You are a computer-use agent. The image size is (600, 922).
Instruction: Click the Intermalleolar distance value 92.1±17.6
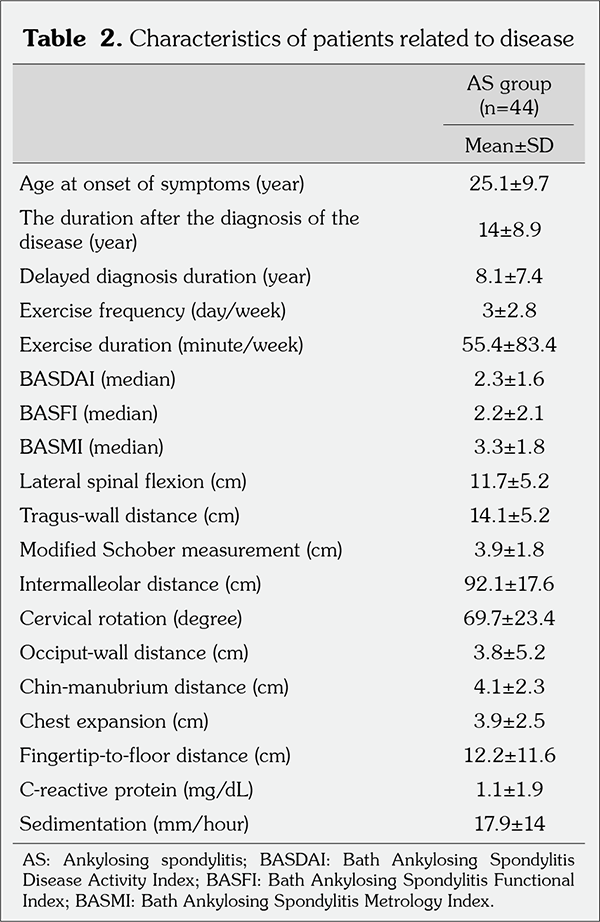coord(508,583)
